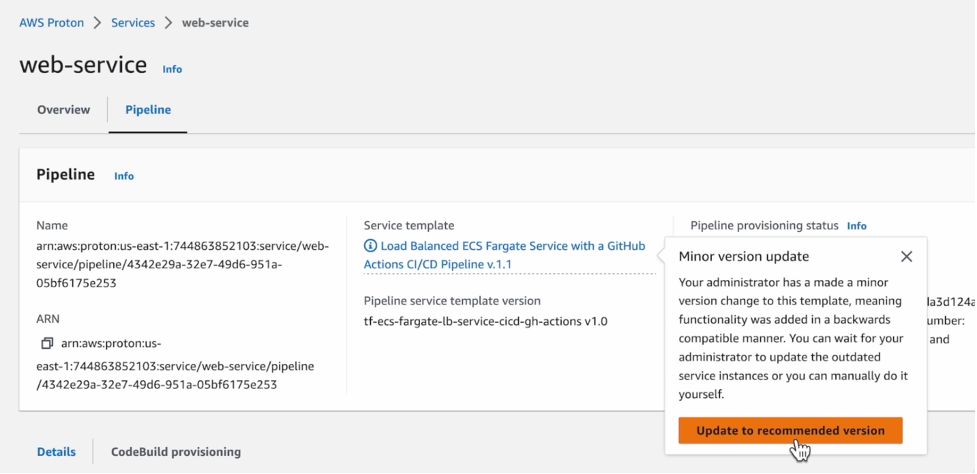Switch to the Overview tab
Viewport: 977px width, 474px height.
[63, 110]
